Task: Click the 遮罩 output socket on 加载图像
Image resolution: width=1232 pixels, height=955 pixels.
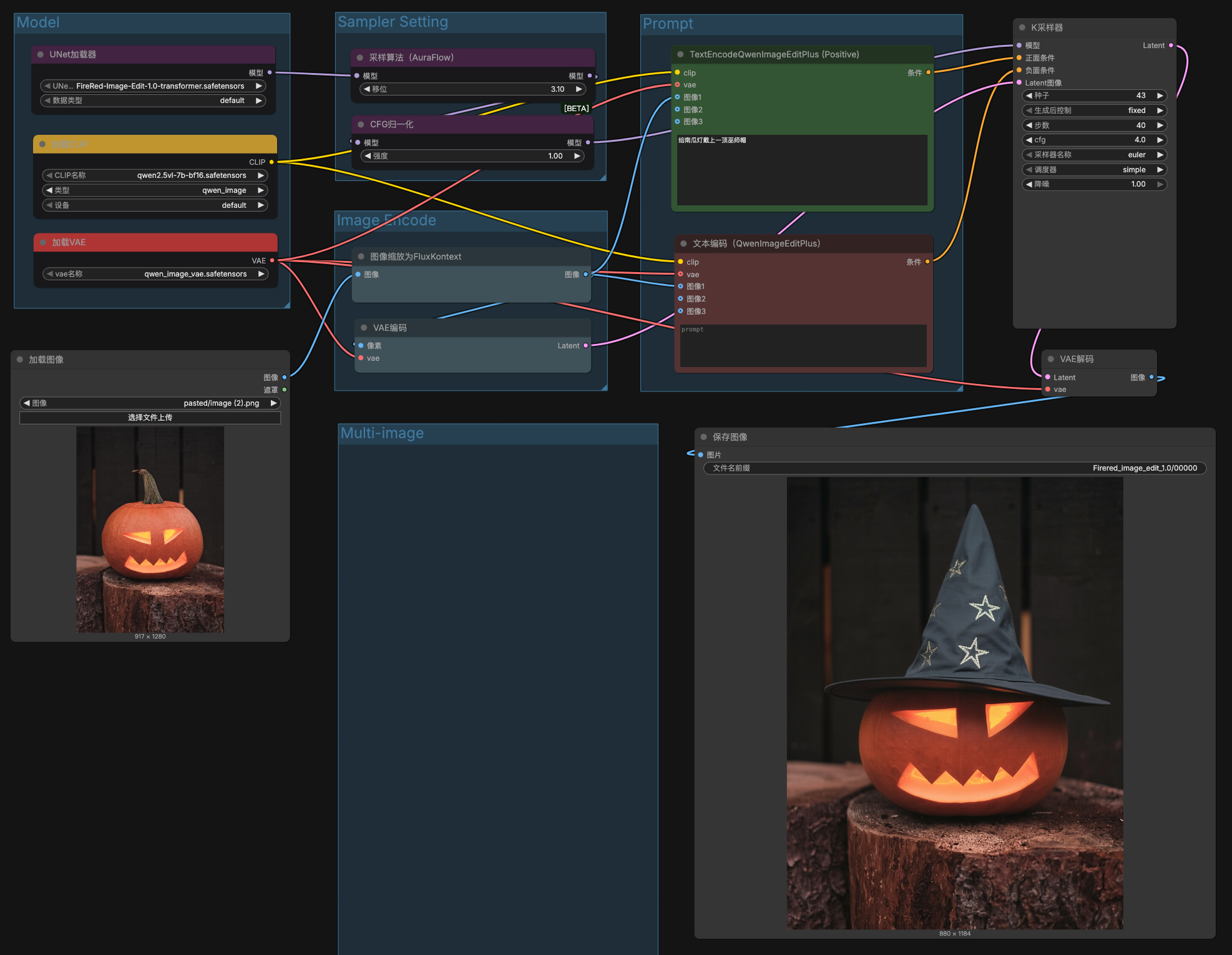Action: [x=285, y=389]
